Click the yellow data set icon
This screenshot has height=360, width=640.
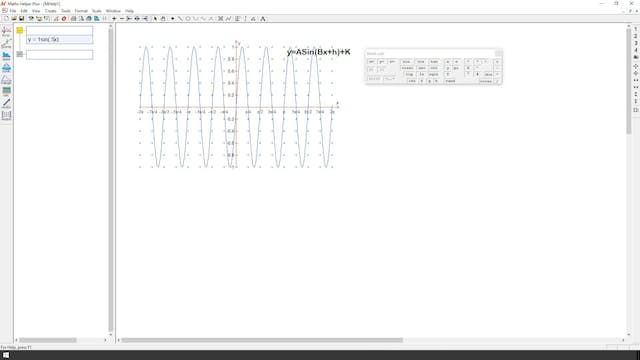(20, 30)
